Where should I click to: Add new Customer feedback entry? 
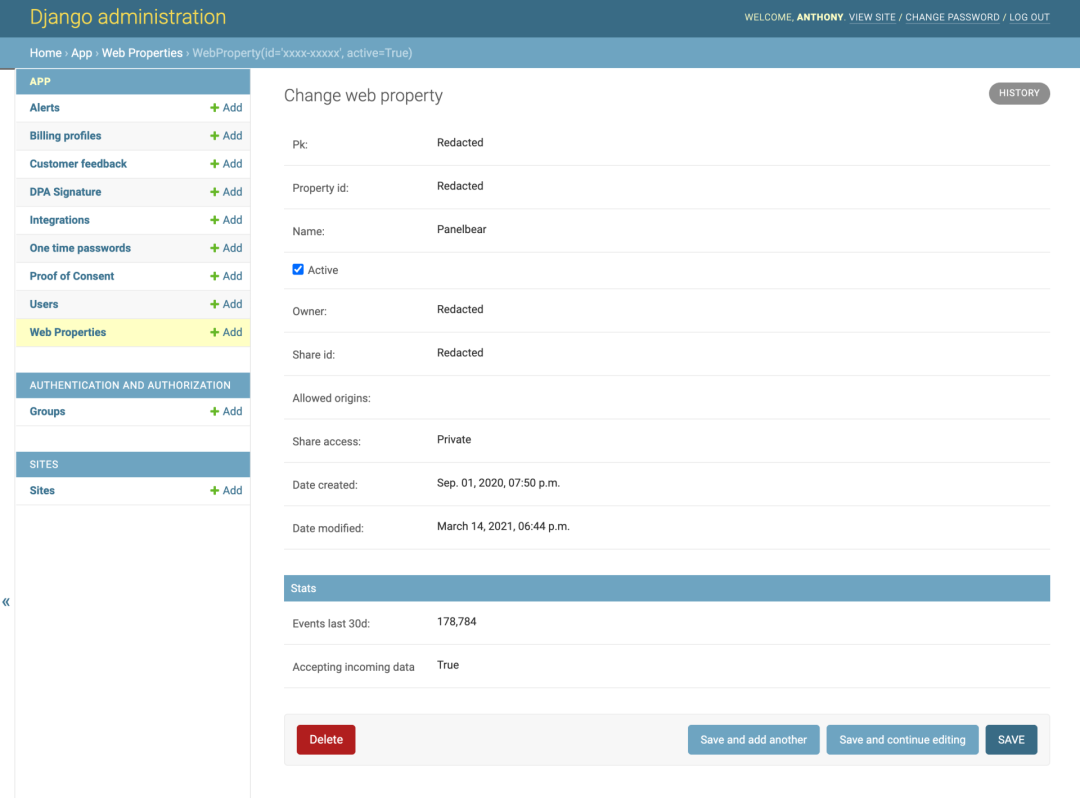(x=226, y=164)
